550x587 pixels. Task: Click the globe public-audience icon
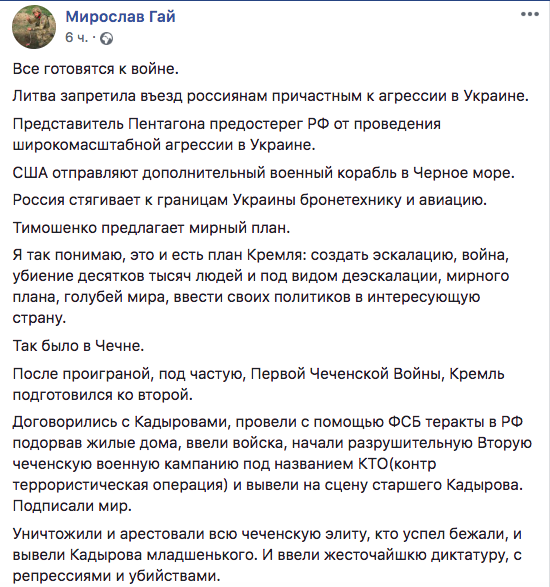point(107,38)
